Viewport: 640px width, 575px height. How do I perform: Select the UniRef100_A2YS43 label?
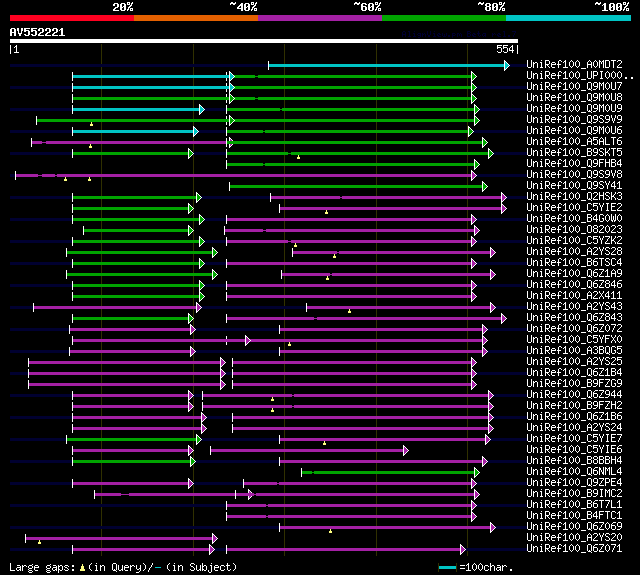[574, 307]
